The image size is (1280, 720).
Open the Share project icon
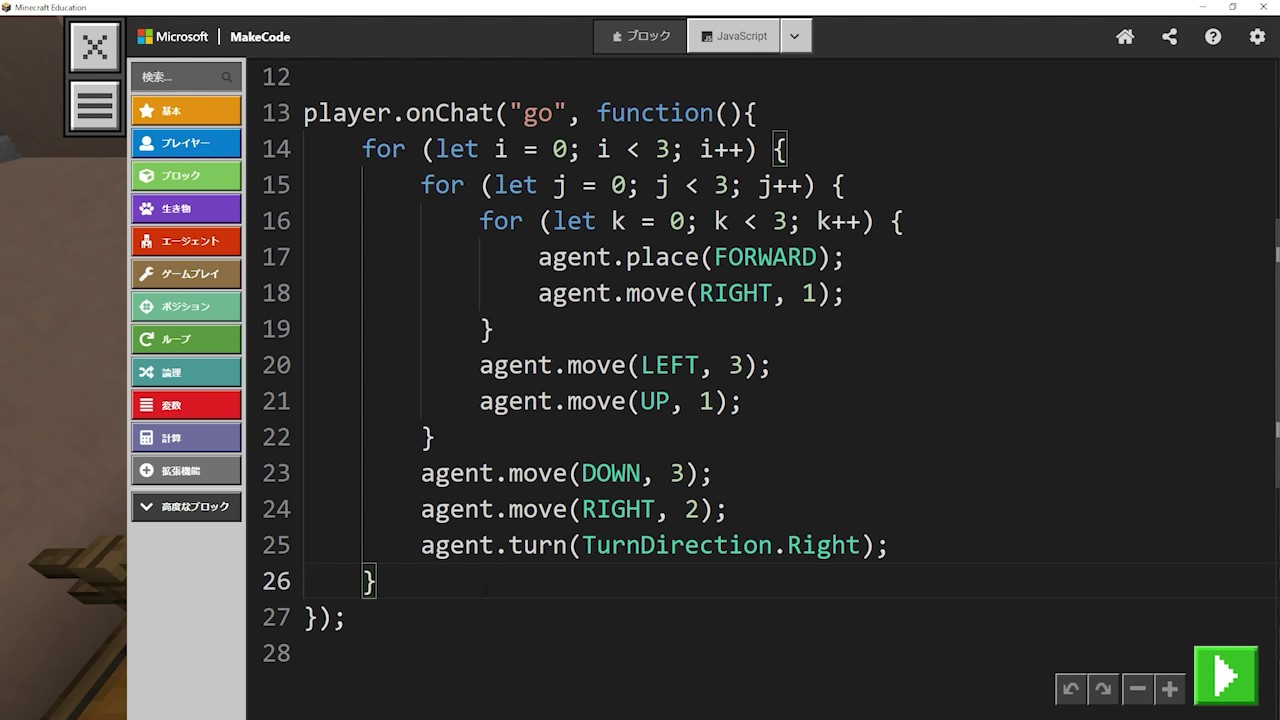pos(1169,37)
